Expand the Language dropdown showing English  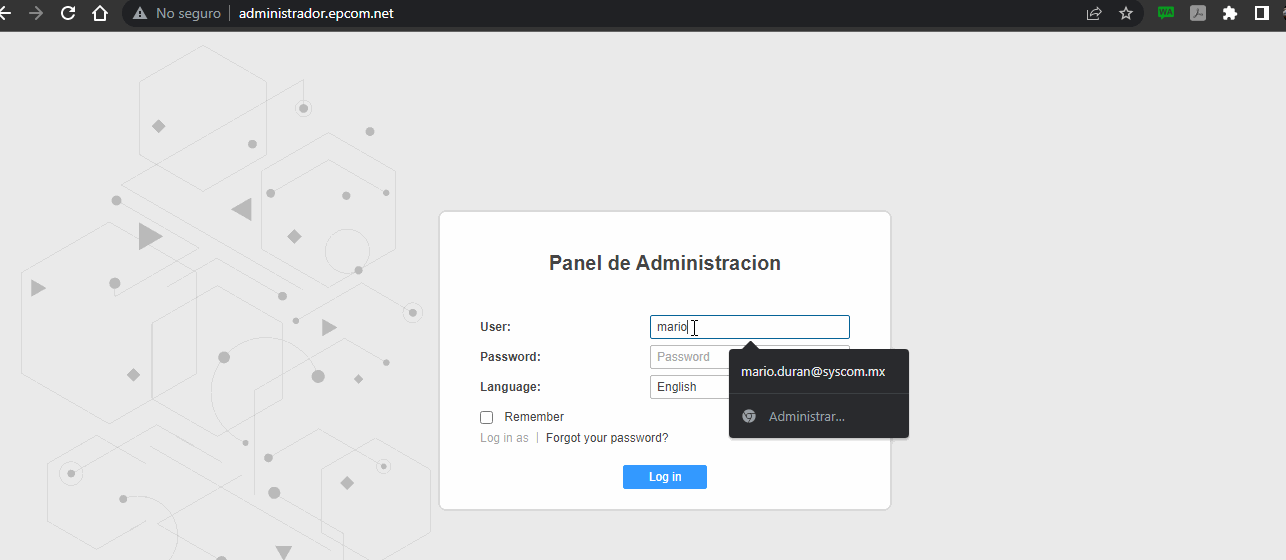690,387
